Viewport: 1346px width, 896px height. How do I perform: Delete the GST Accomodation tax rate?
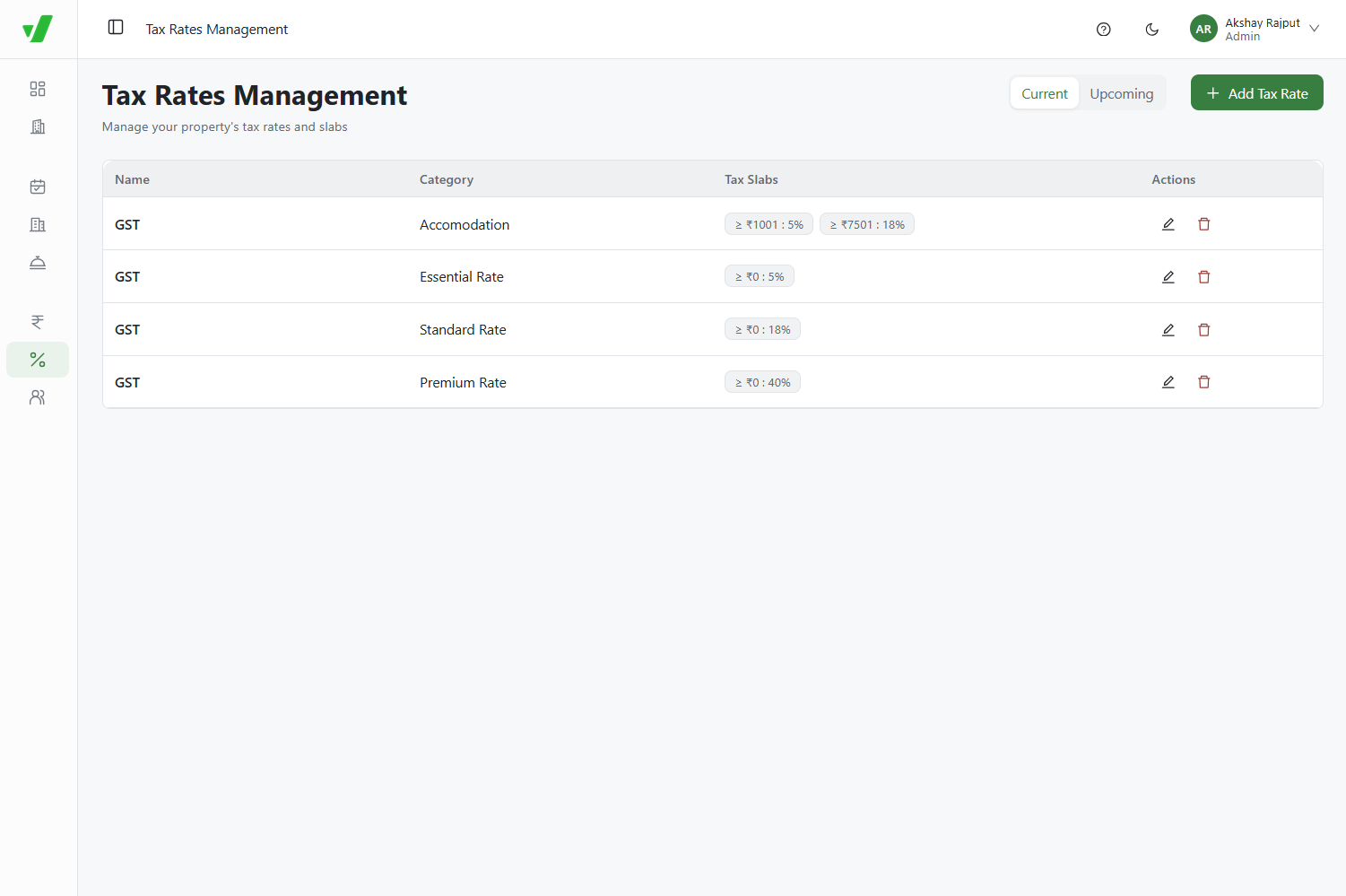point(1204,224)
